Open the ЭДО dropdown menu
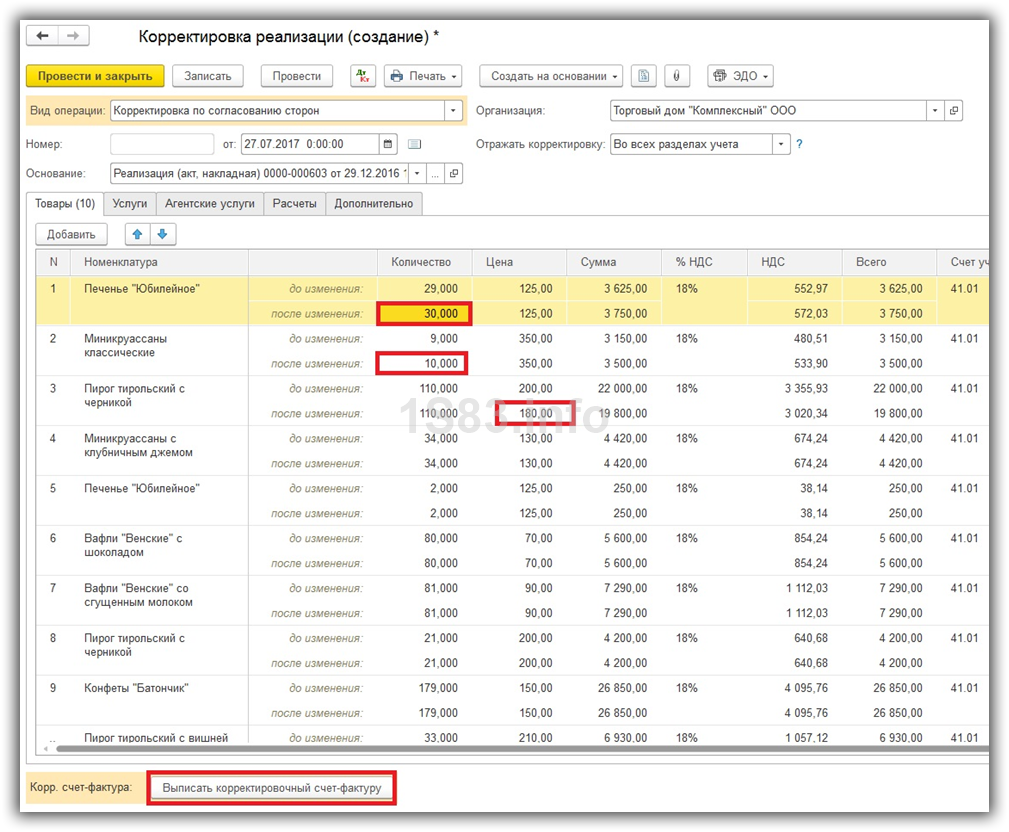 [x=740, y=76]
